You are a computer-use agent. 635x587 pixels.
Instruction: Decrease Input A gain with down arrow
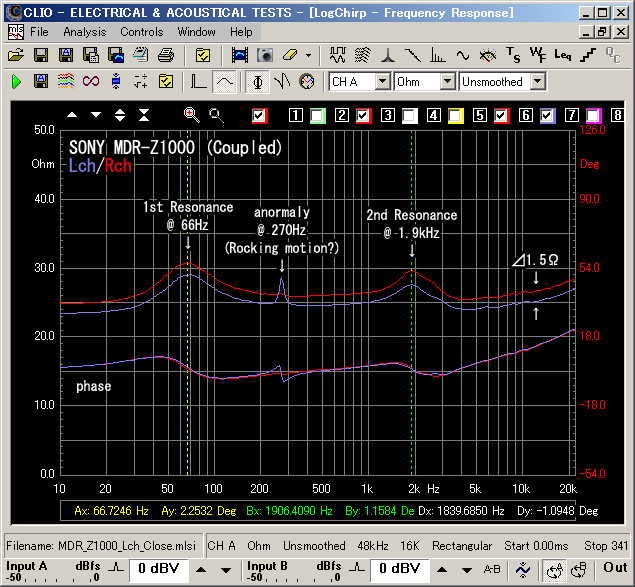click(x=226, y=570)
